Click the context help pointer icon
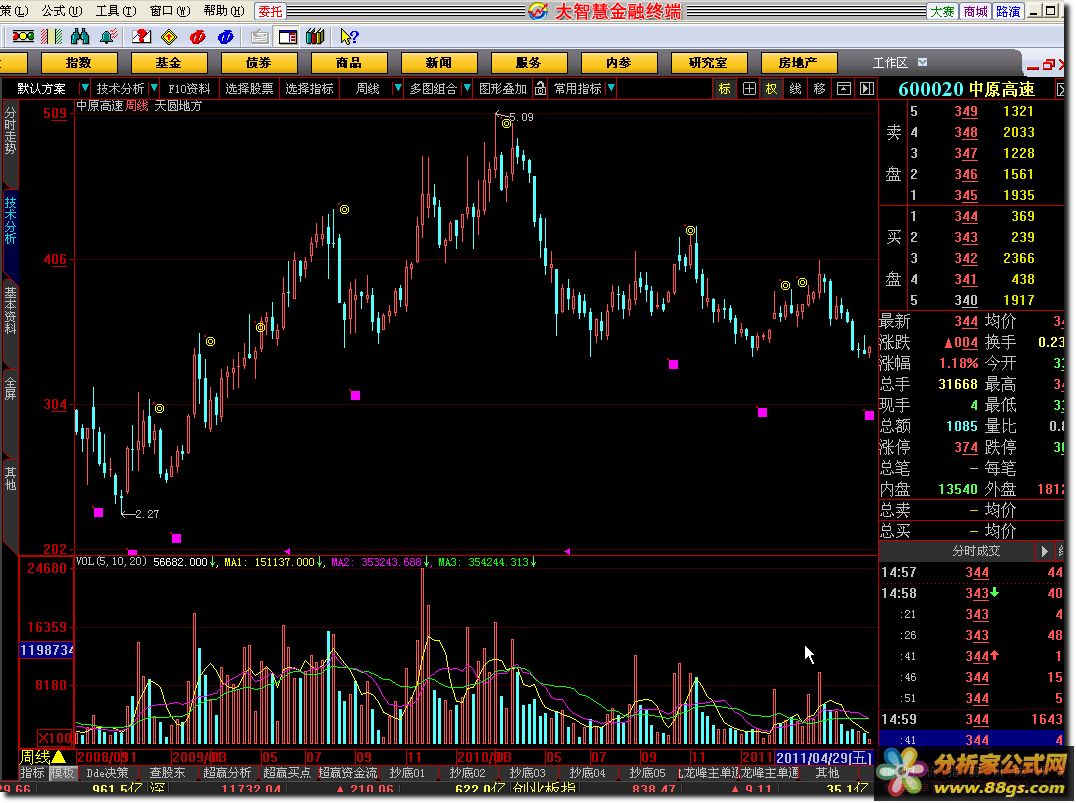Screen dimensions: 1076x803 coord(349,36)
